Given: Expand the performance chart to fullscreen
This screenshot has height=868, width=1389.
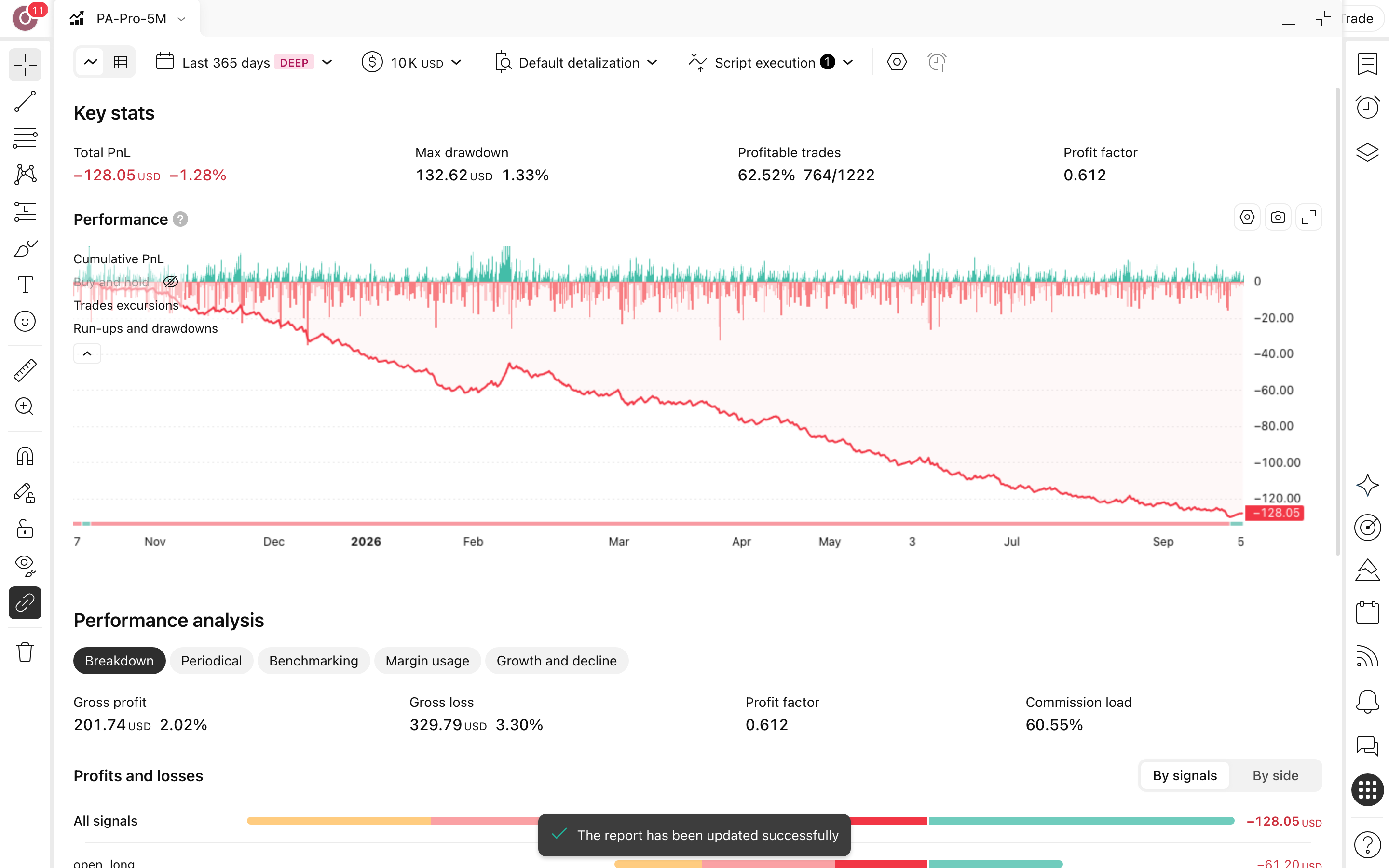Looking at the screenshot, I should coord(1308,217).
